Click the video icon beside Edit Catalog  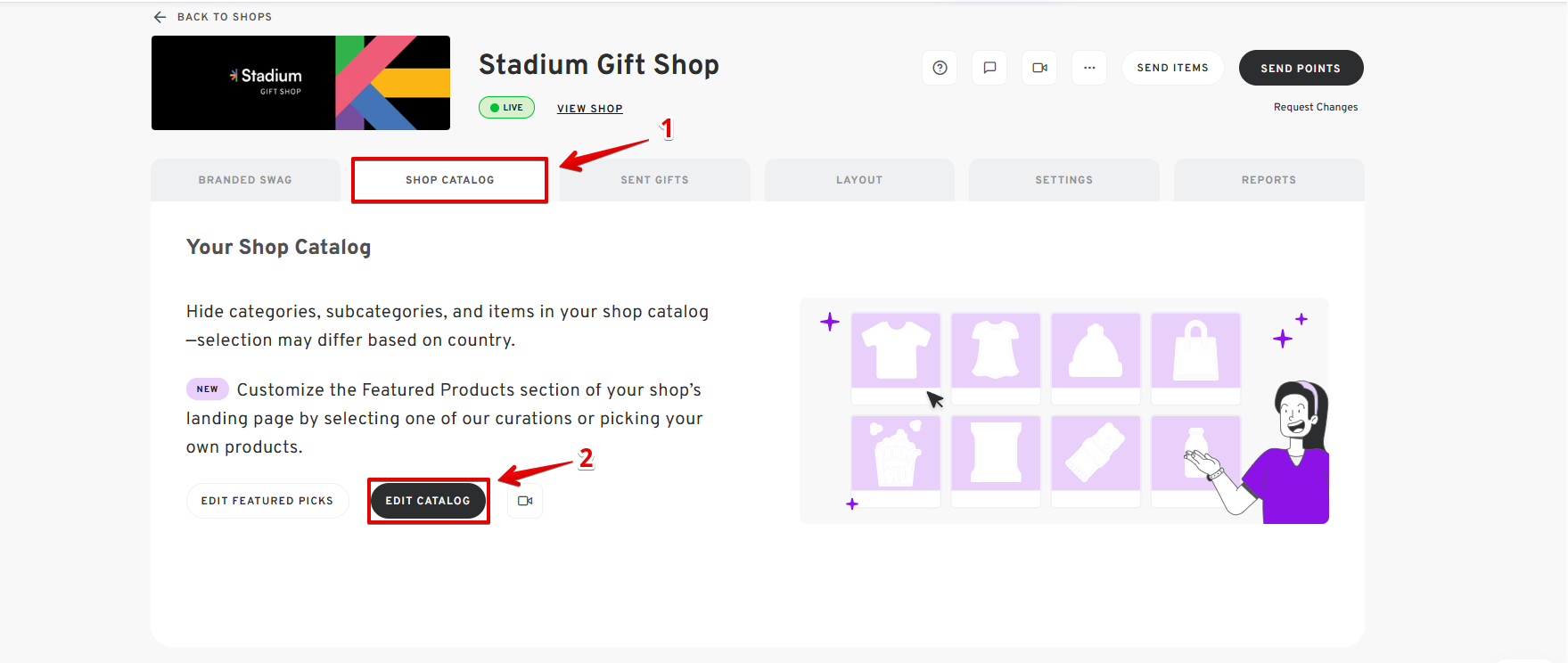(525, 501)
